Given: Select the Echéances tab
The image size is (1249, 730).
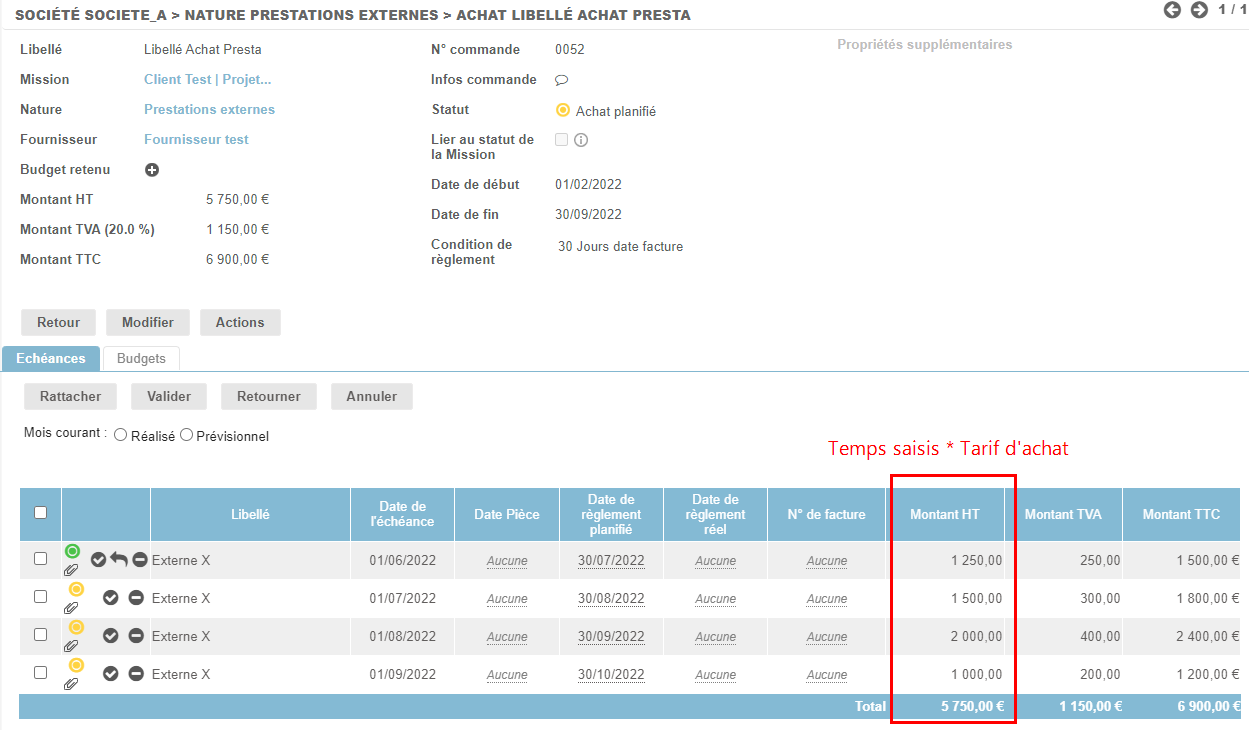Looking at the screenshot, I should pyautogui.click(x=51, y=358).
